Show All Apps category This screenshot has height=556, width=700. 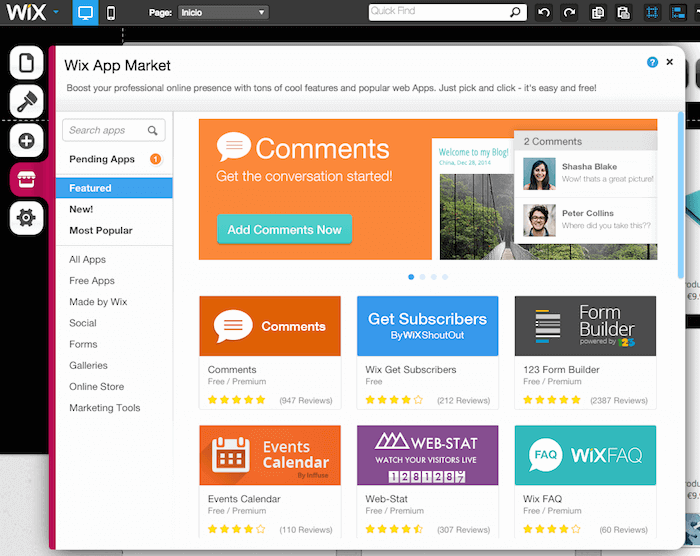point(88,259)
